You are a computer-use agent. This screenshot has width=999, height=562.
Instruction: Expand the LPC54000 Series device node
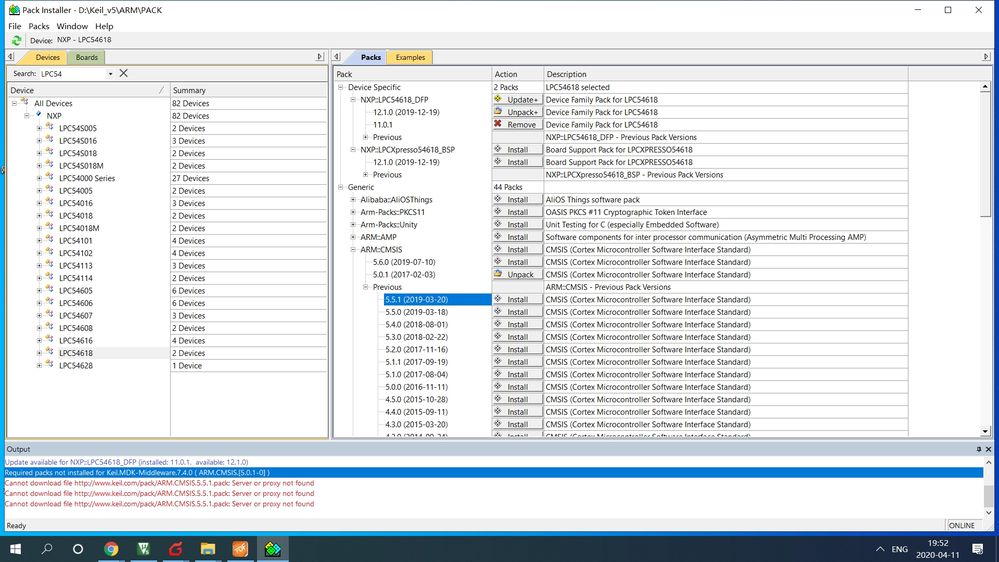pyautogui.click(x=40, y=178)
